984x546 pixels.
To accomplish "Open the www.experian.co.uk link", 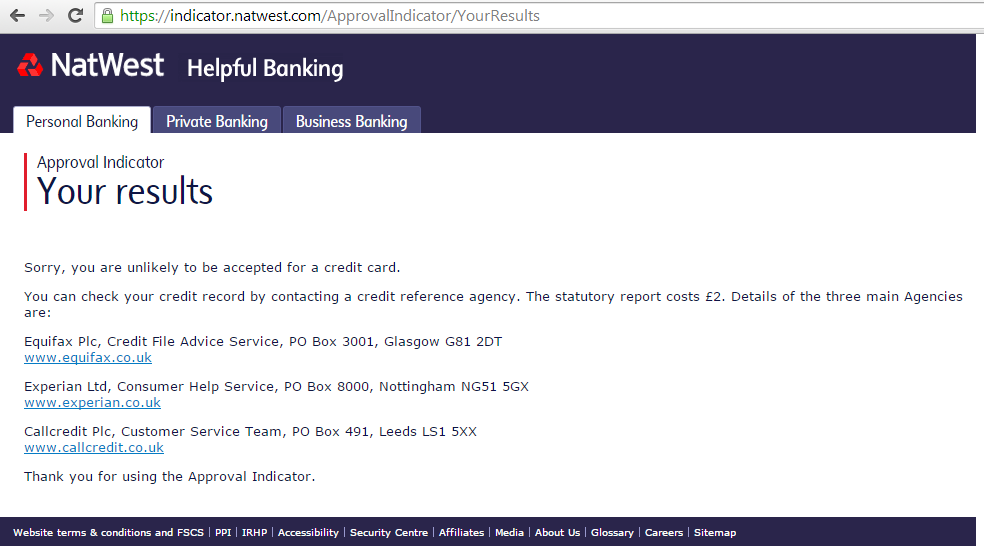I will [x=92, y=403].
